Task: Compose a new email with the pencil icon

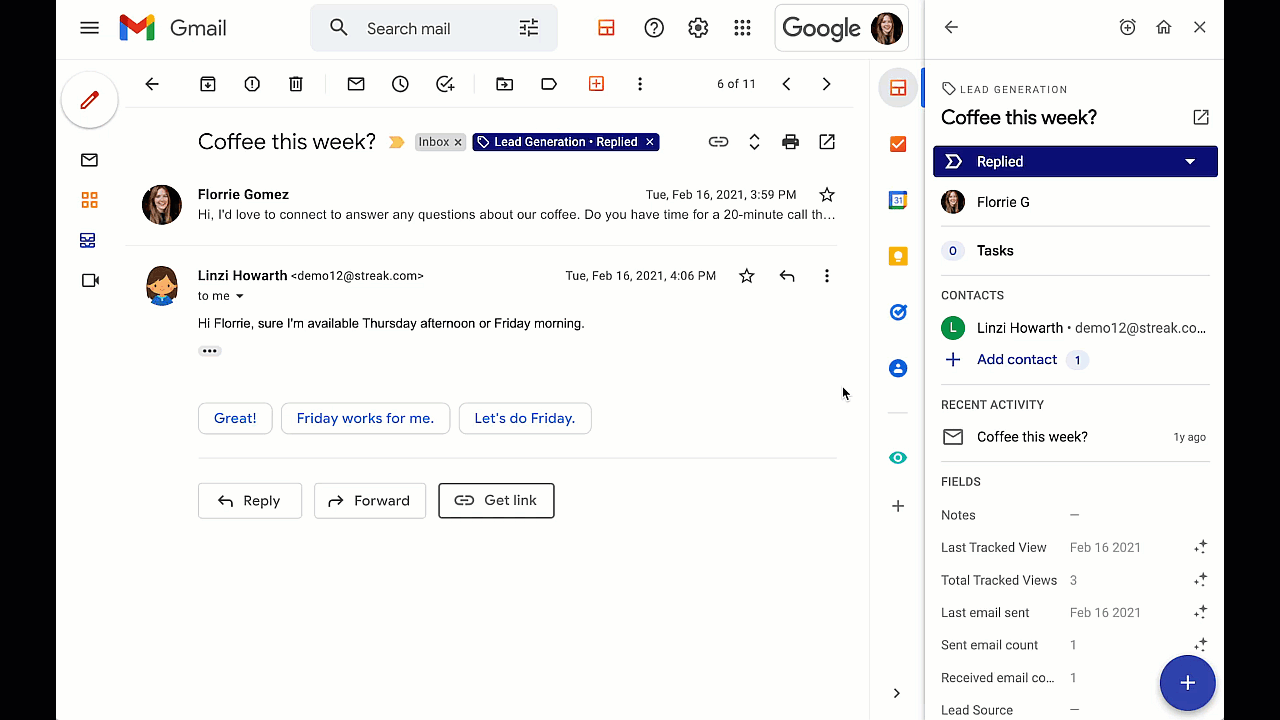Action: [x=89, y=99]
